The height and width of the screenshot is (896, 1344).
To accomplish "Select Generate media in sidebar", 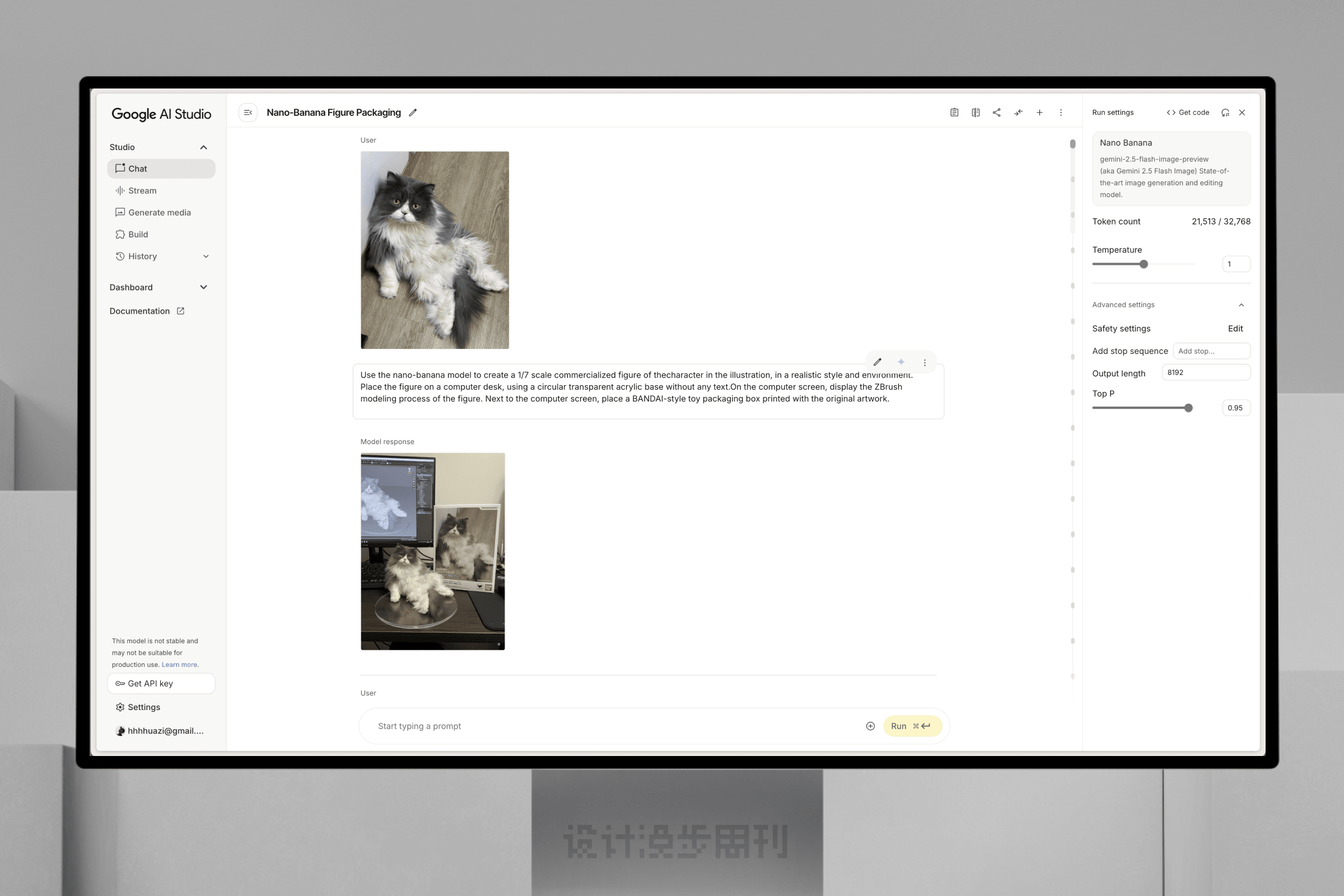I will pos(159,213).
